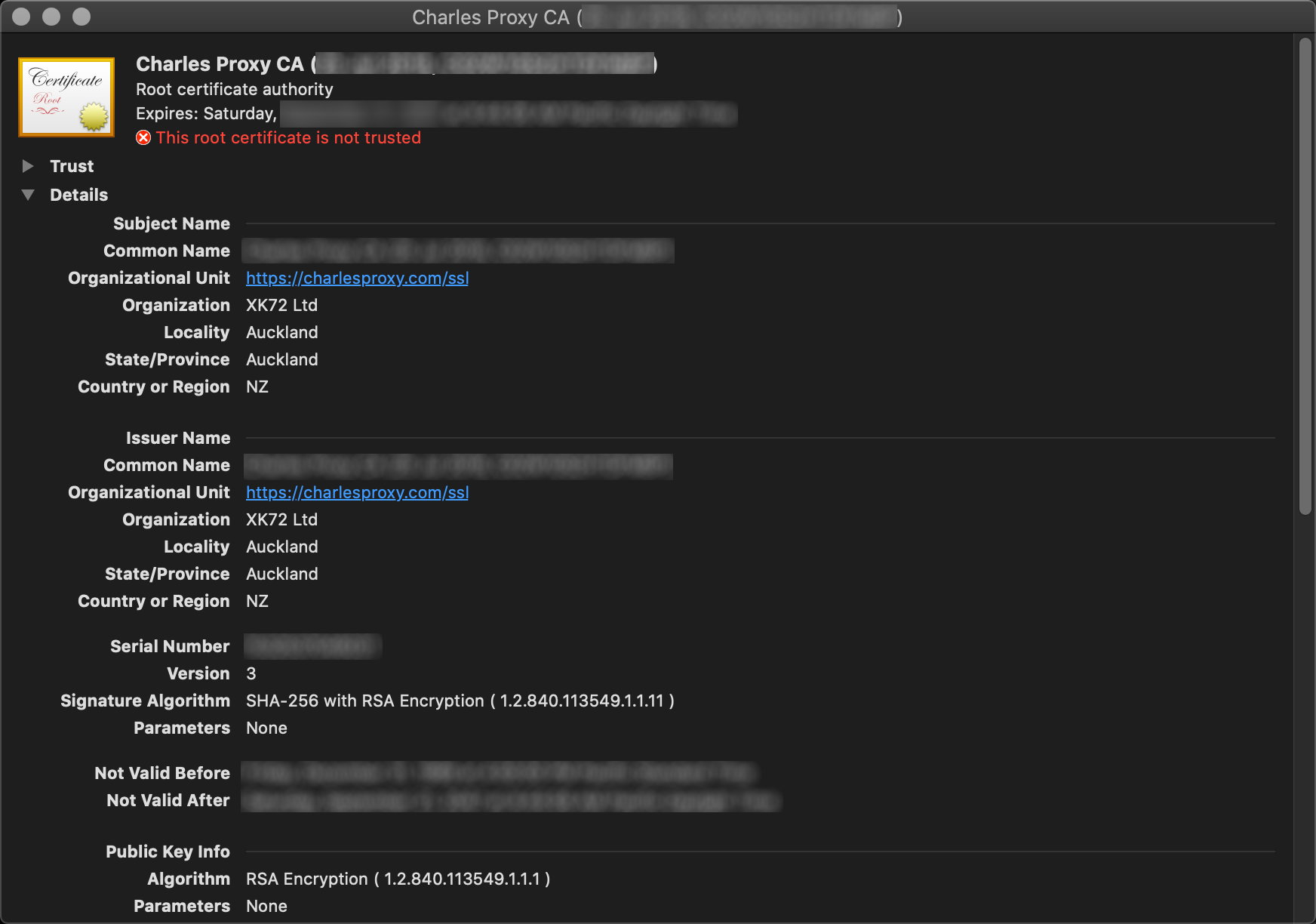Click the Details section label
1316x924 pixels.
click(78, 195)
